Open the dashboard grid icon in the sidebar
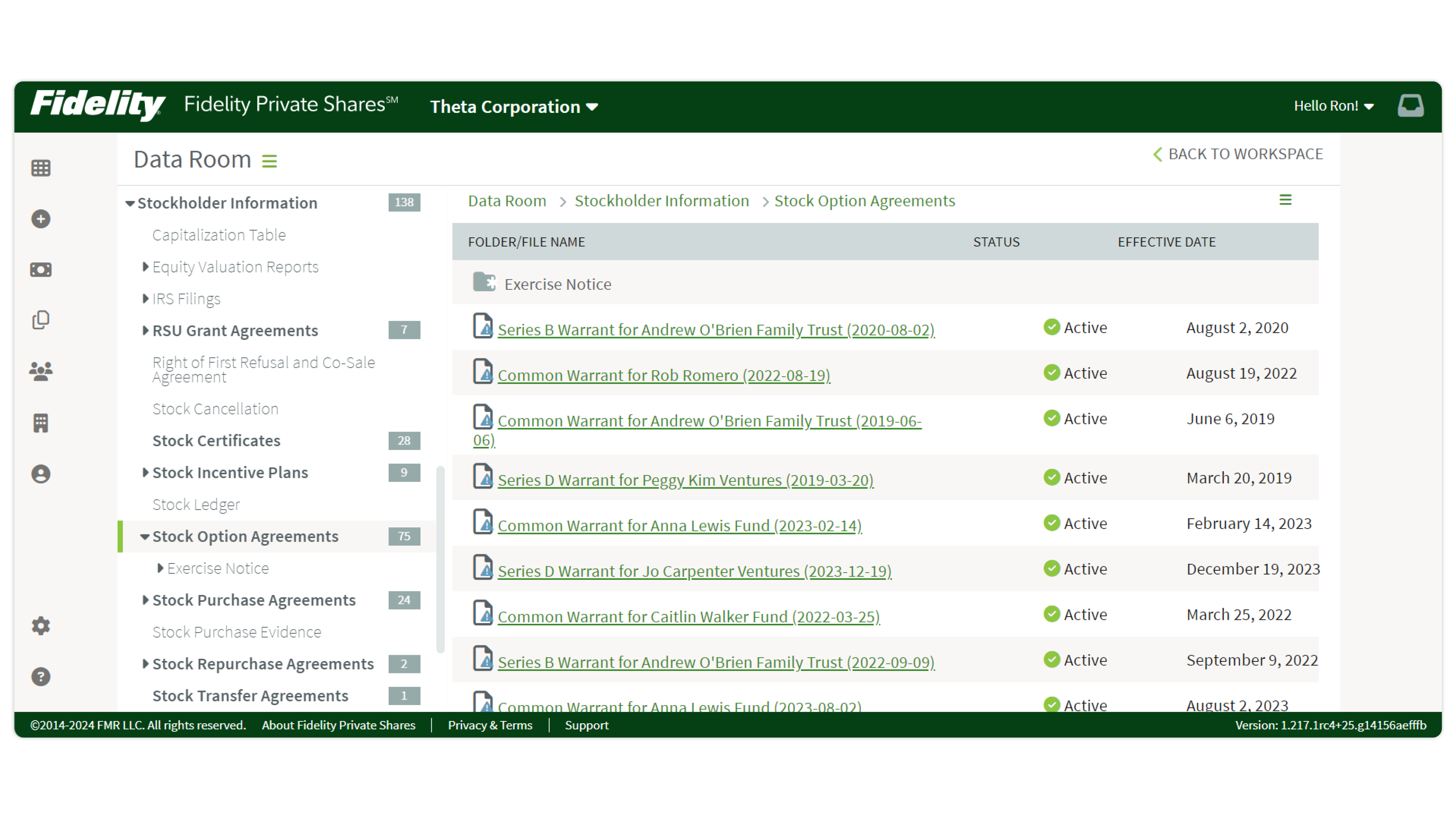Viewport: 1456px width, 819px height. [x=40, y=167]
